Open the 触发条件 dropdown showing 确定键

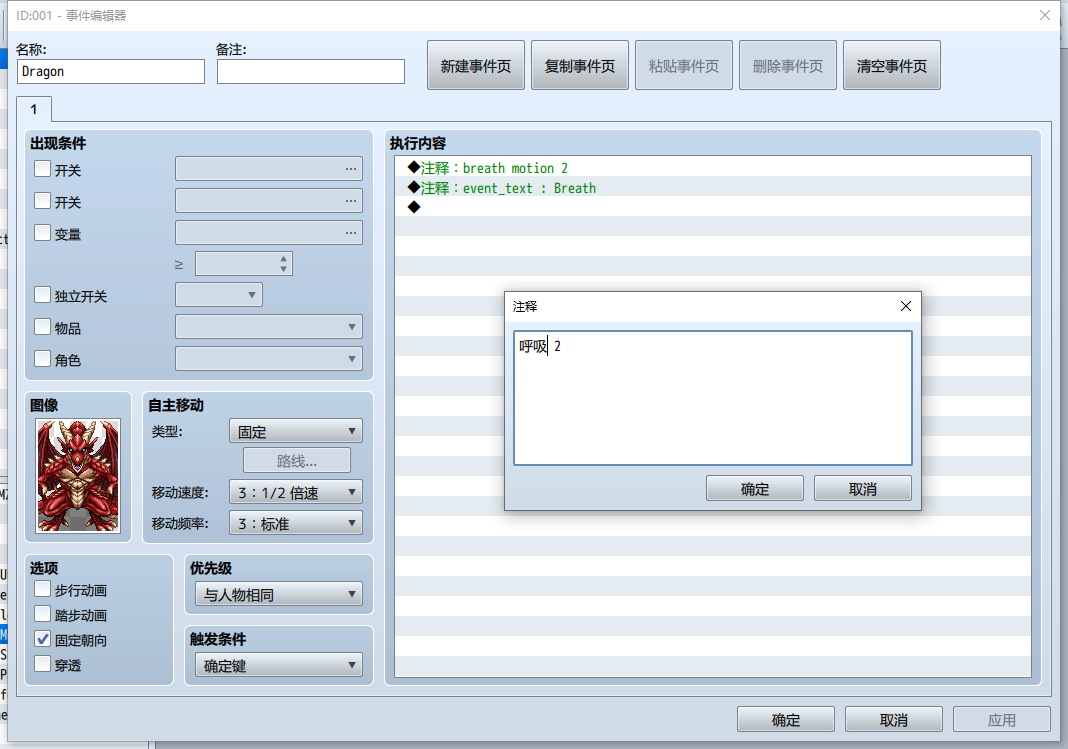coord(279,665)
